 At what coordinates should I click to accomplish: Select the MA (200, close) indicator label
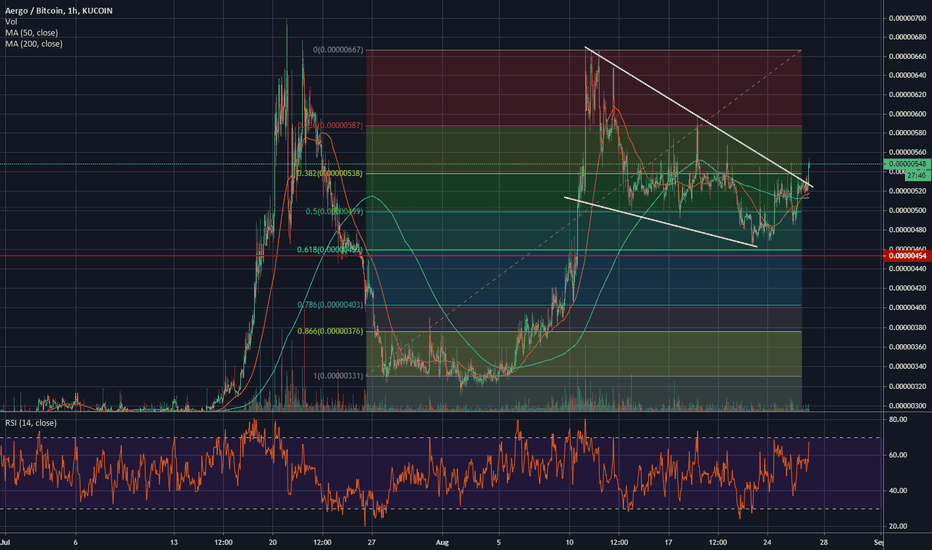pos(34,44)
